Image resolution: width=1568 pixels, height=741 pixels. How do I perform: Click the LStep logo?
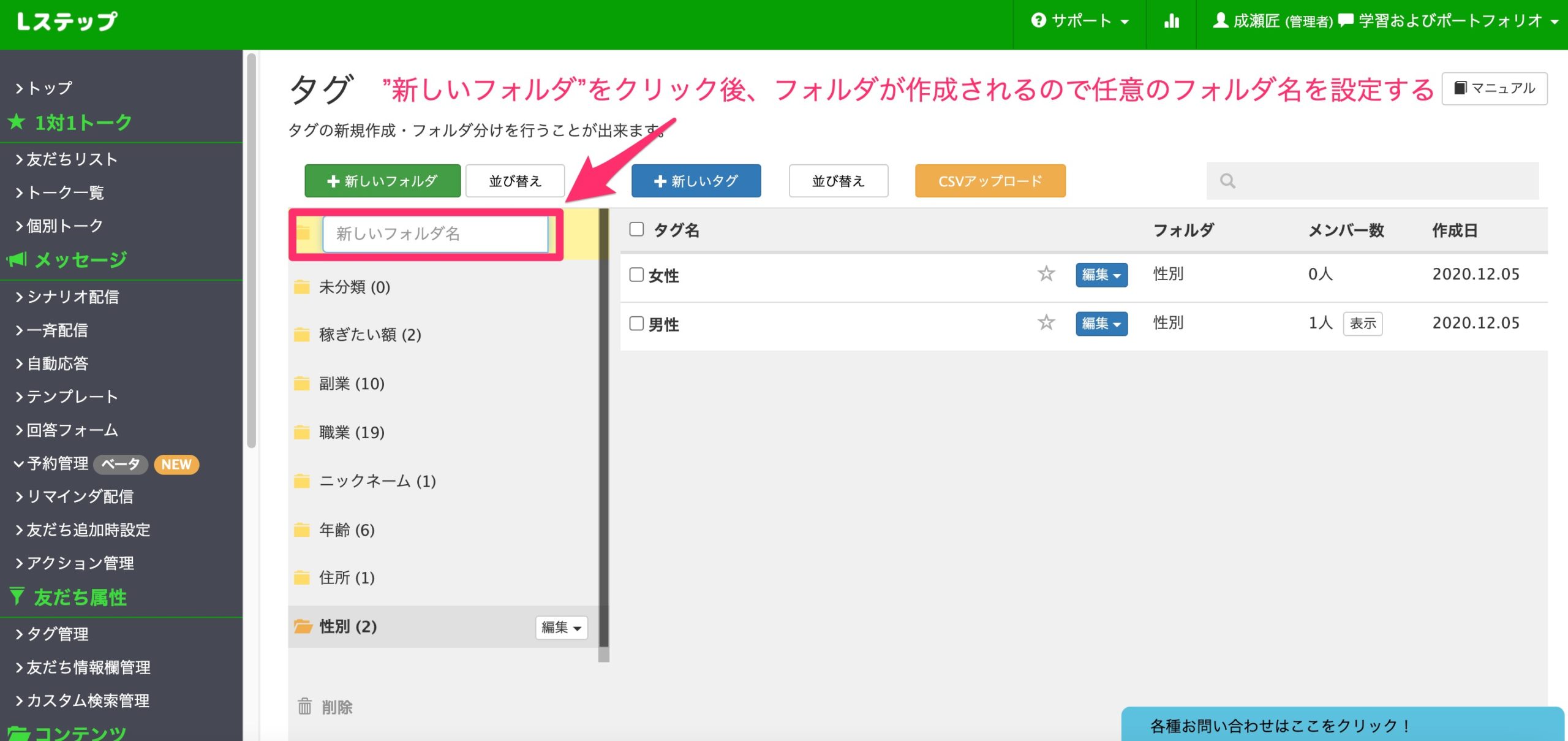(66, 22)
